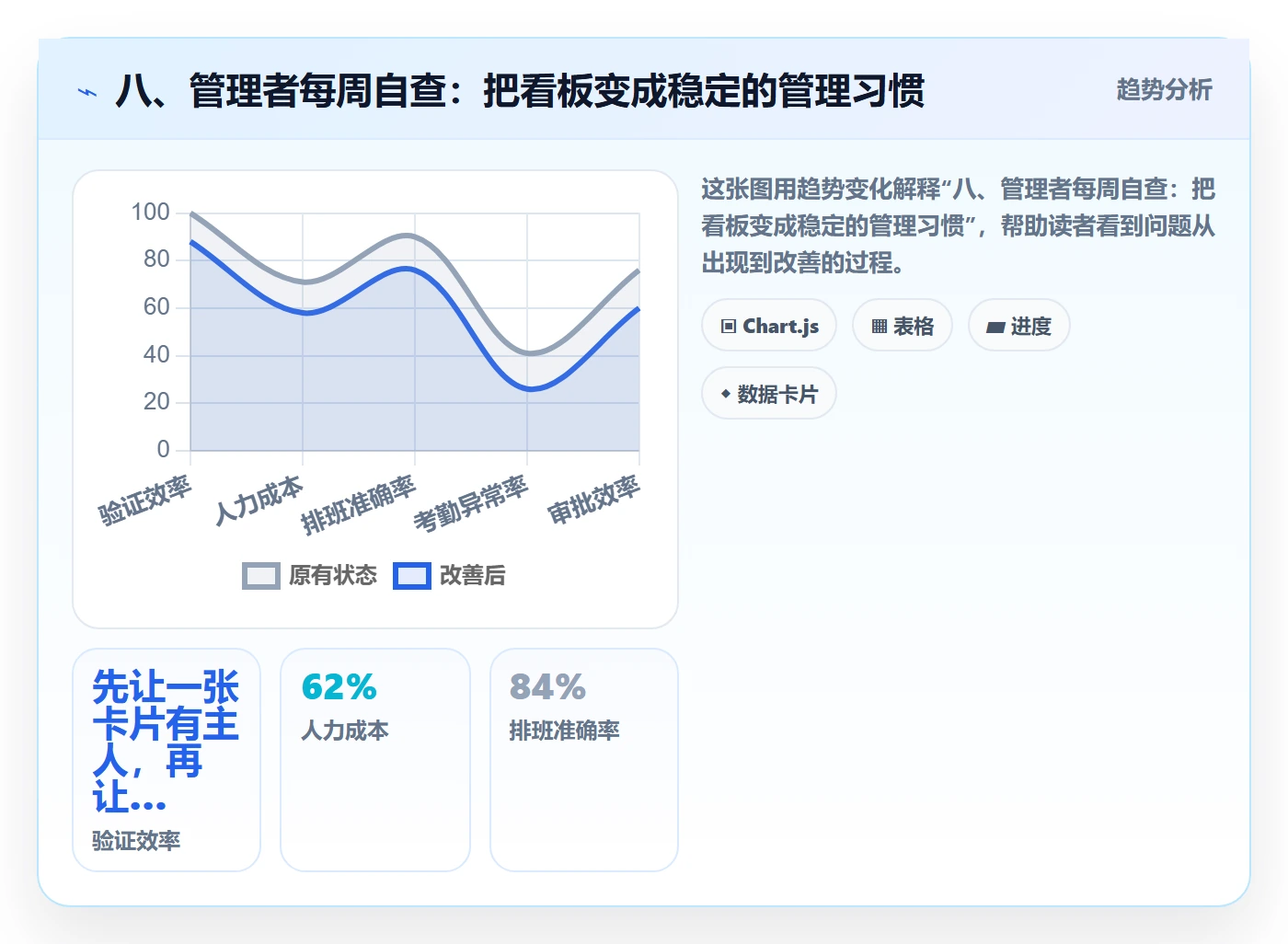Click the 62% value

point(339,687)
